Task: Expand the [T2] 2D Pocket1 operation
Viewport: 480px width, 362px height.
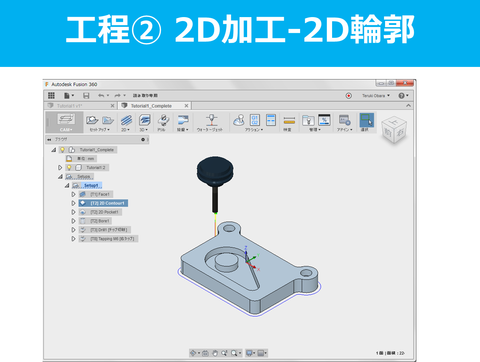Action: pyautogui.click(x=73, y=212)
